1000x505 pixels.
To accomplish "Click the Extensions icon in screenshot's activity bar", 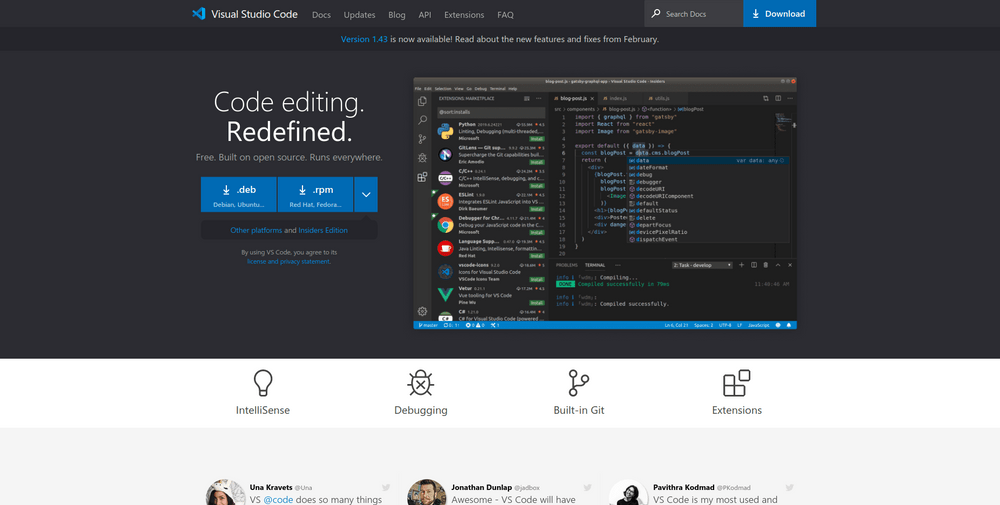I will point(422,177).
